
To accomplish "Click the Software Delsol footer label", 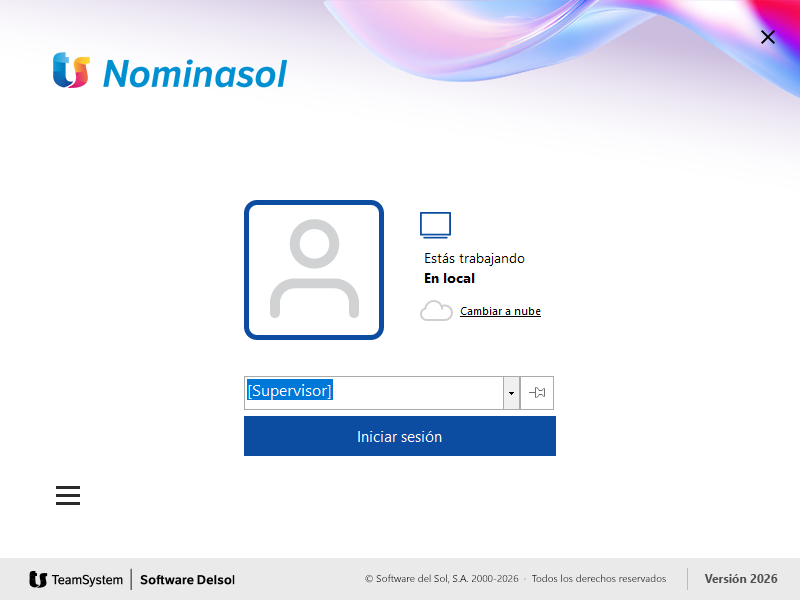I will [187, 580].
